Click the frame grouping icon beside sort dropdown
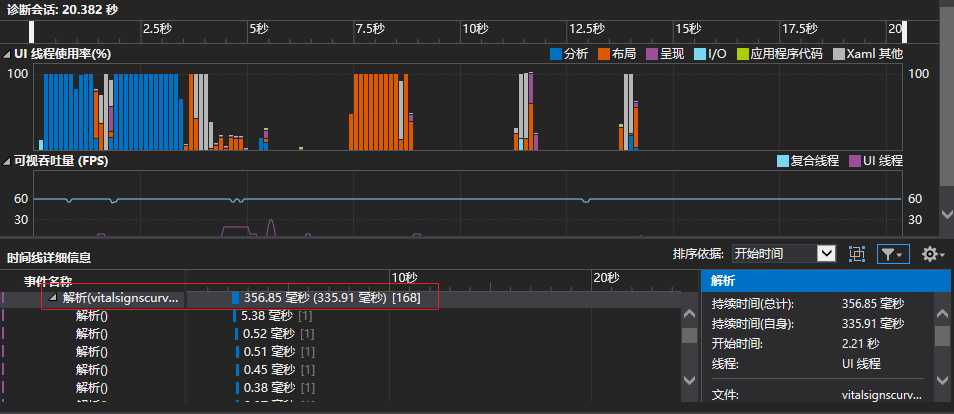This screenshot has height=414, width=954. point(857,254)
